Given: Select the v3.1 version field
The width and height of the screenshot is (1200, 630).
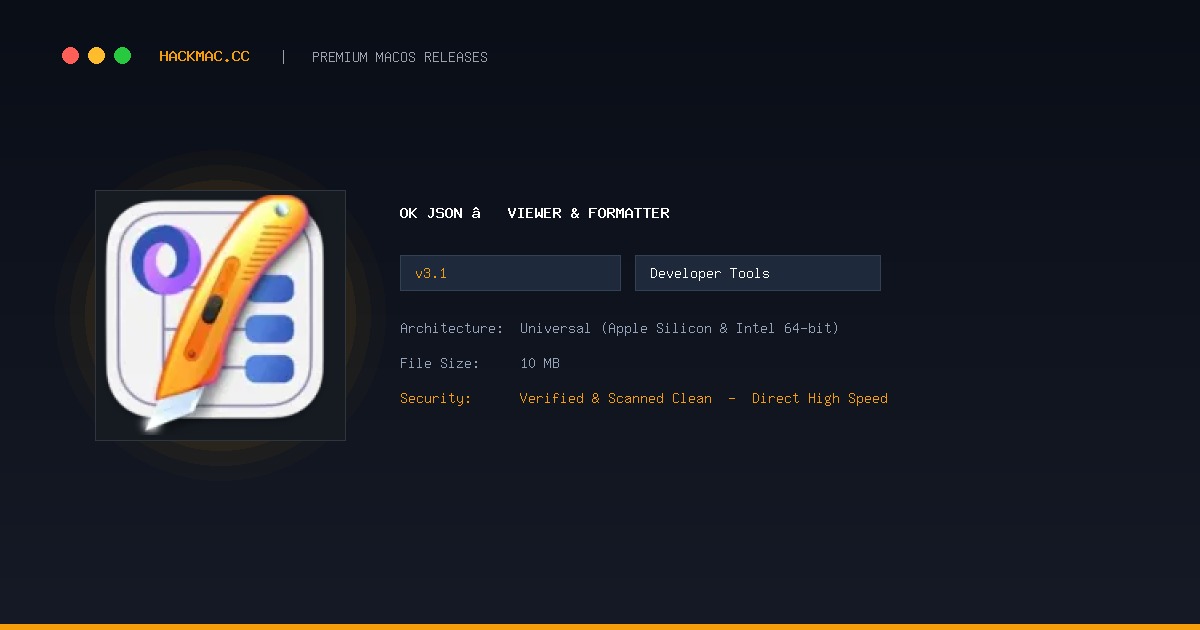Looking at the screenshot, I should click(x=510, y=273).
